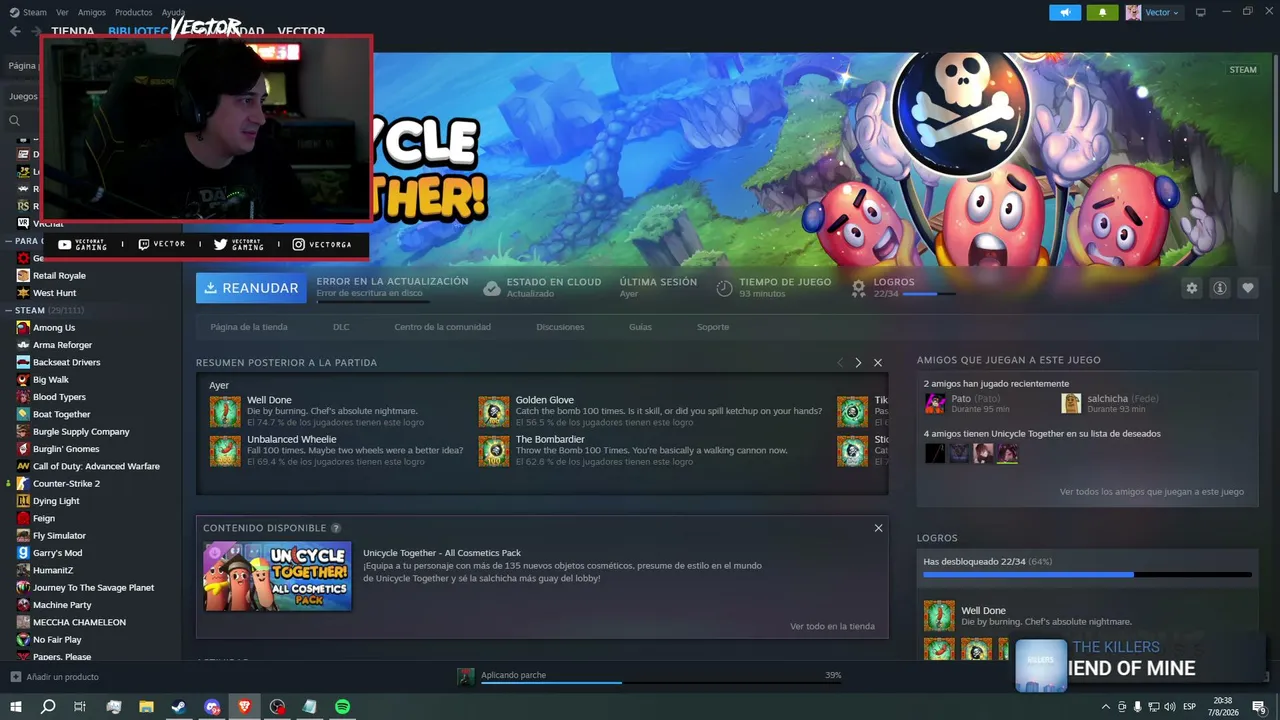Open the Guías tab
The height and width of the screenshot is (720, 1280).
coord(640,327)
